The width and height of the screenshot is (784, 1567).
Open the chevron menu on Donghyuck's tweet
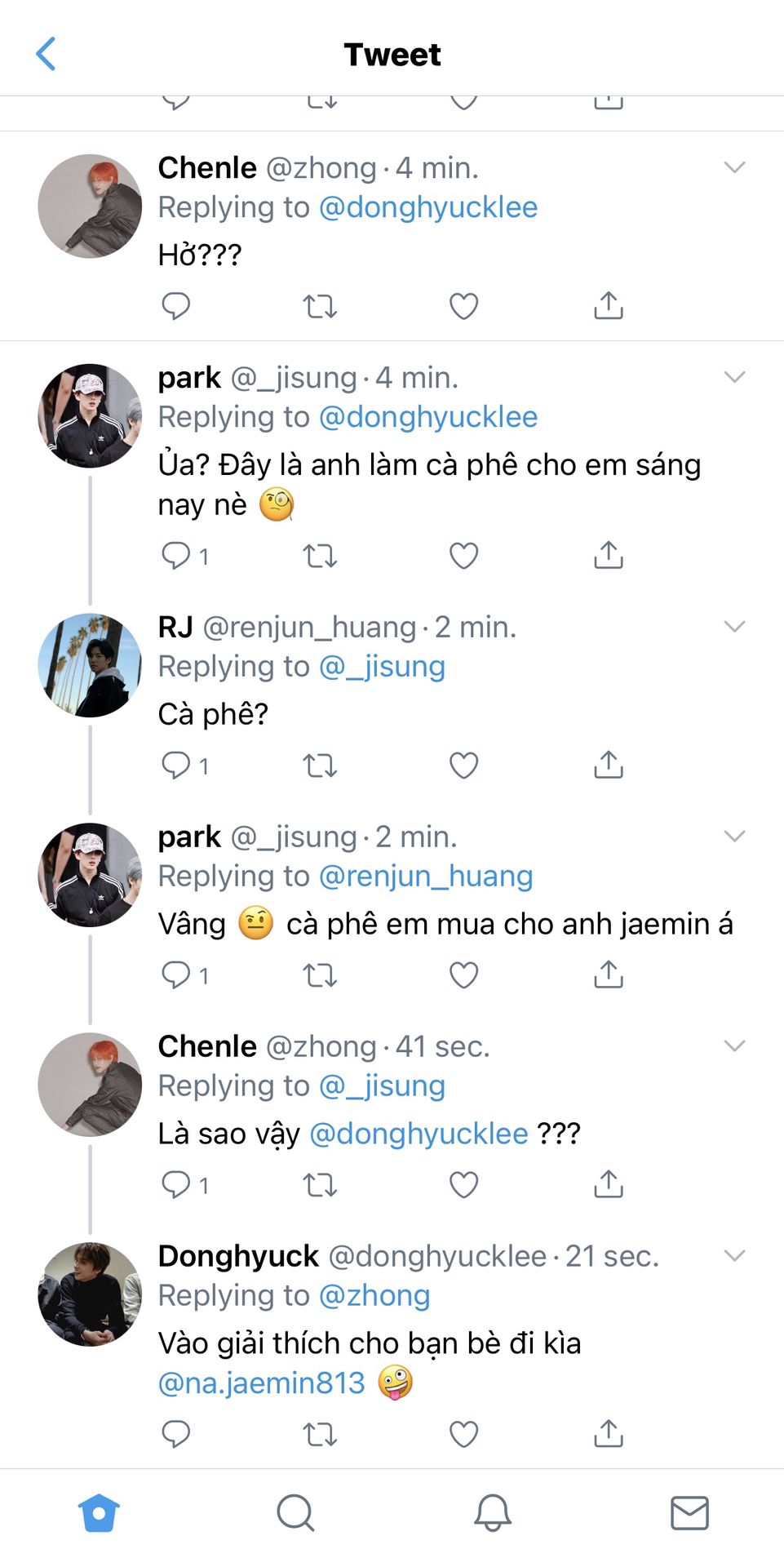click(x=734, y=1255)
